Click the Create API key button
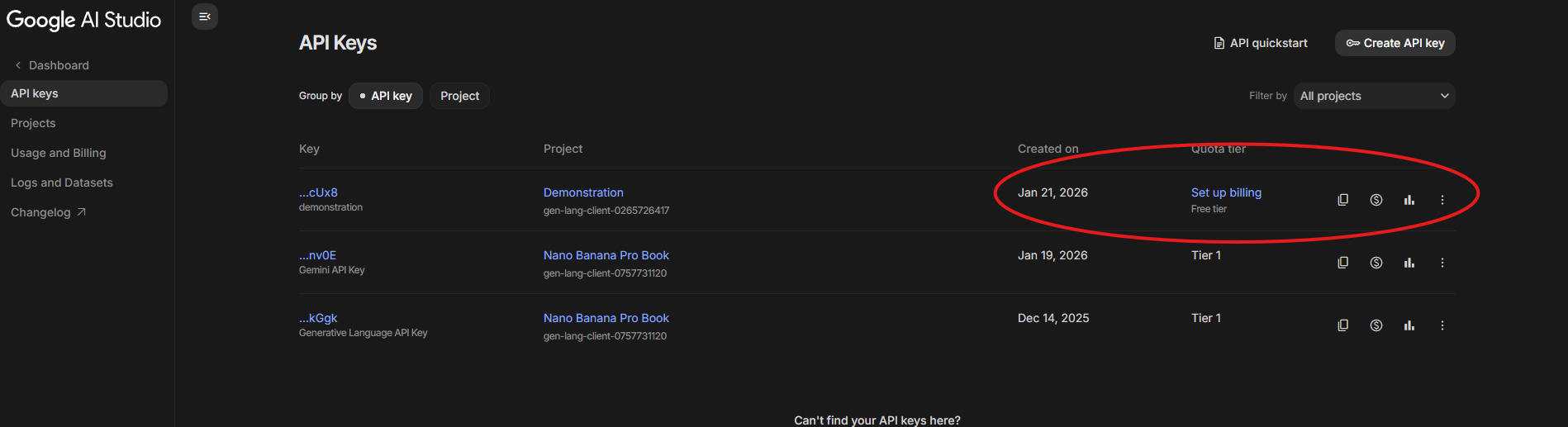Image resolution: width=1568 pixels, height=427 pixels. click(1395, 43)
